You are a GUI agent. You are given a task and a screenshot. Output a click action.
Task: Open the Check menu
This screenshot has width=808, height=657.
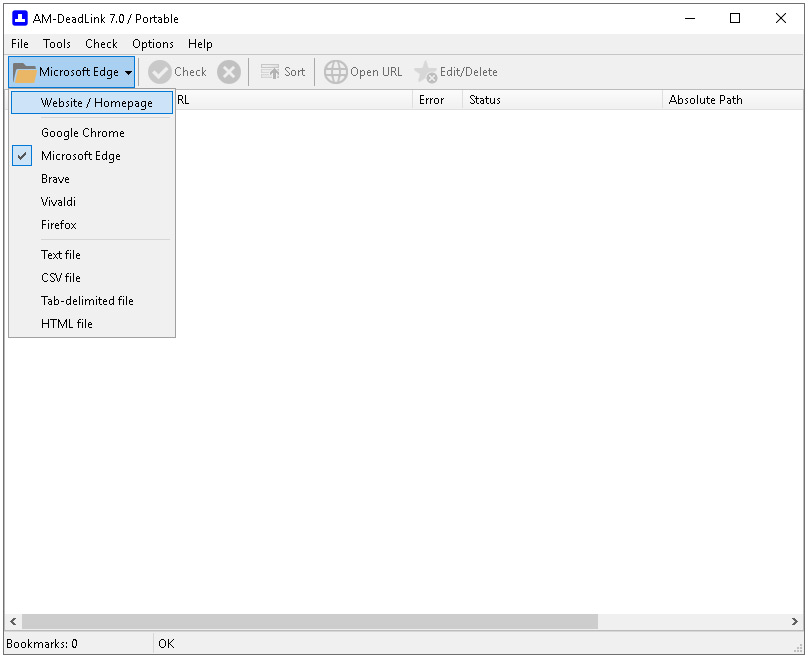click(x=102, y=44)
